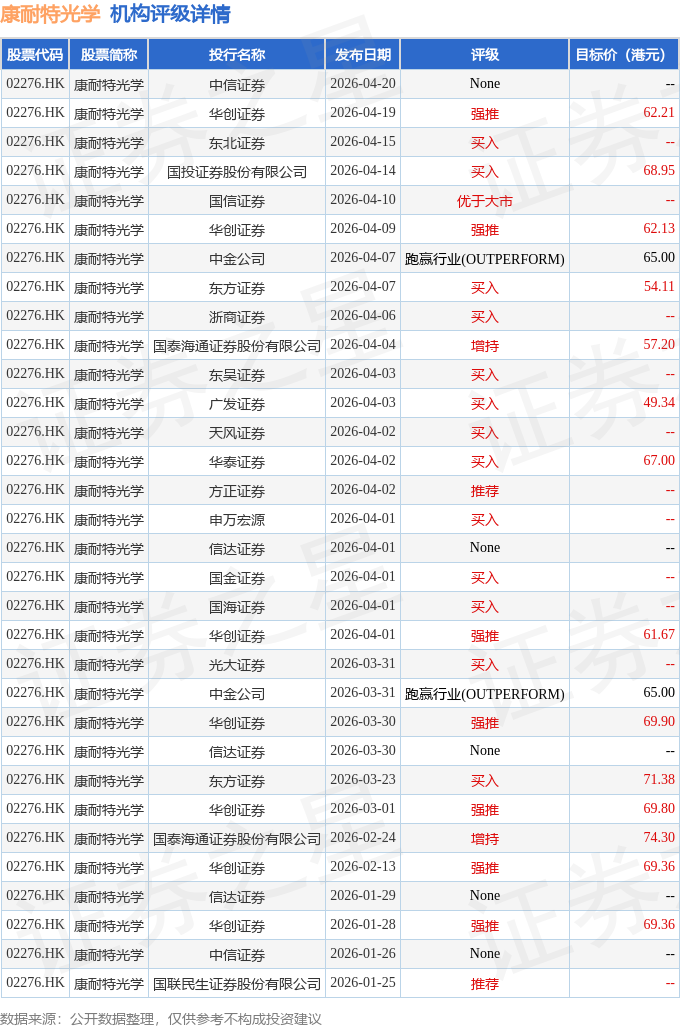Select 中信证券 in the 2026-04-20 row
This screenshot has height=1028, width=680.
(237, 85)
